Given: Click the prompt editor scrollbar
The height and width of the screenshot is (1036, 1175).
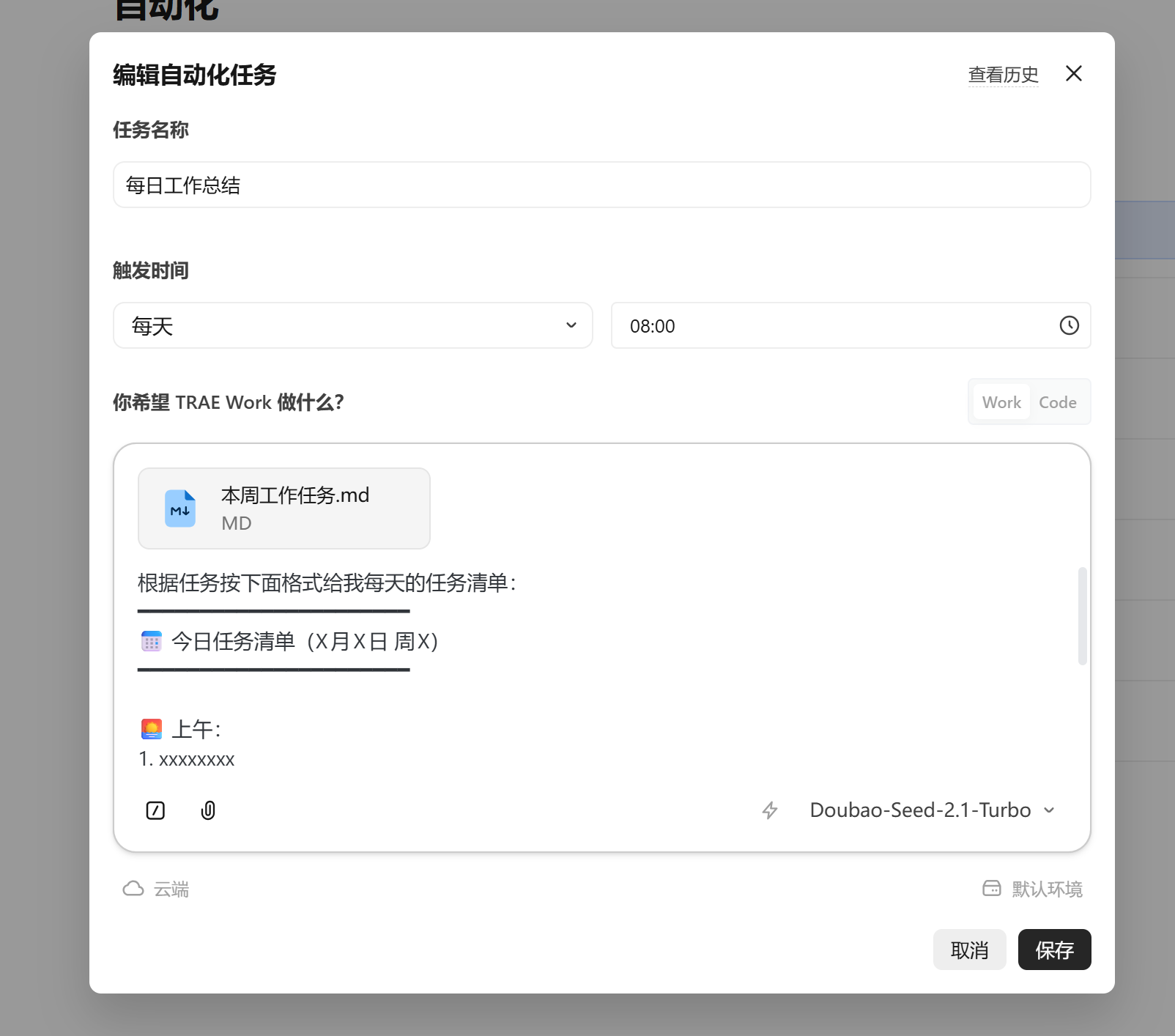Looking at the screenshot, I should [1082, 615].
